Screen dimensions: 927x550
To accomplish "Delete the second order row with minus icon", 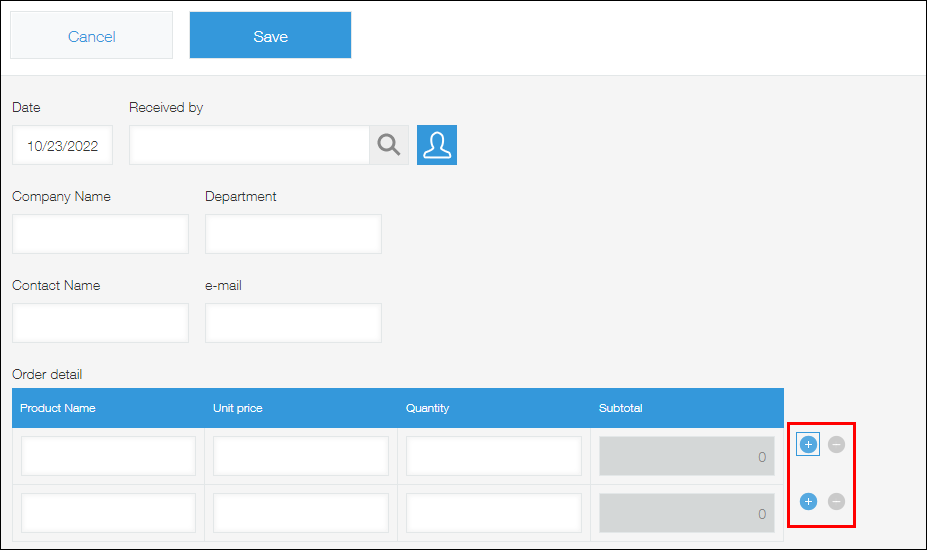I will [836, 501].
